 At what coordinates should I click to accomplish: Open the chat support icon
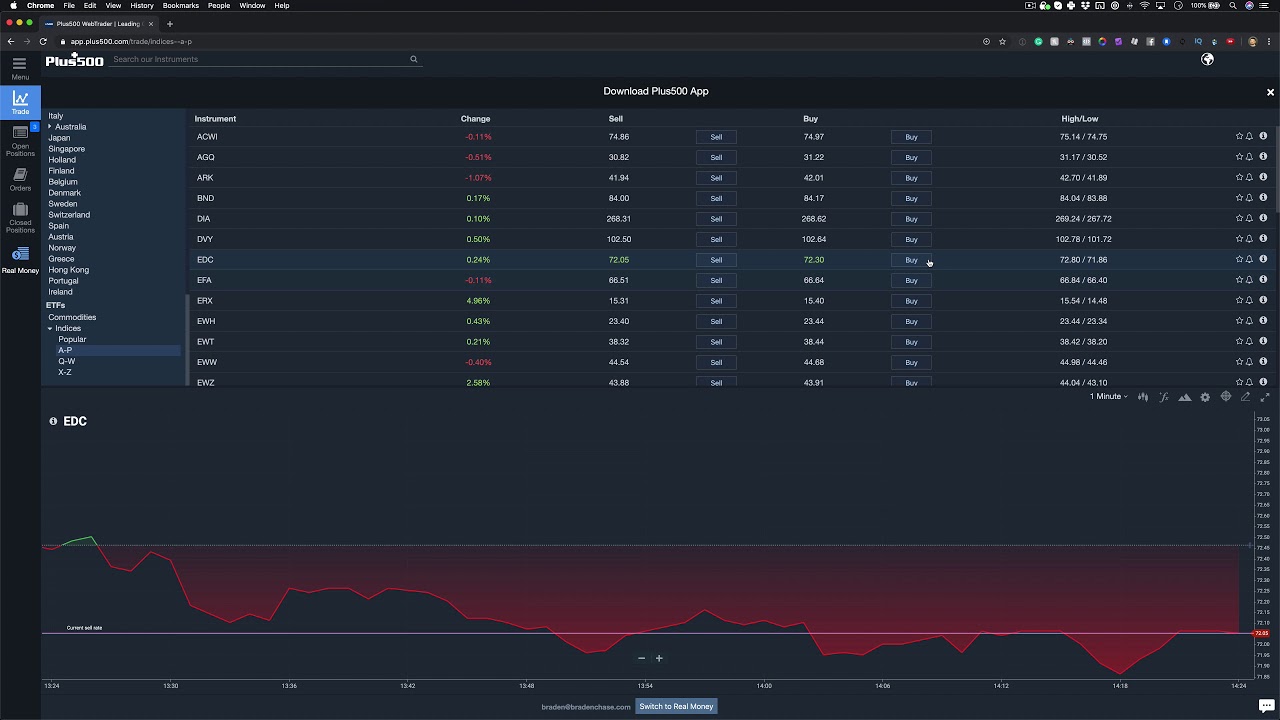[x=1266, y=706]
